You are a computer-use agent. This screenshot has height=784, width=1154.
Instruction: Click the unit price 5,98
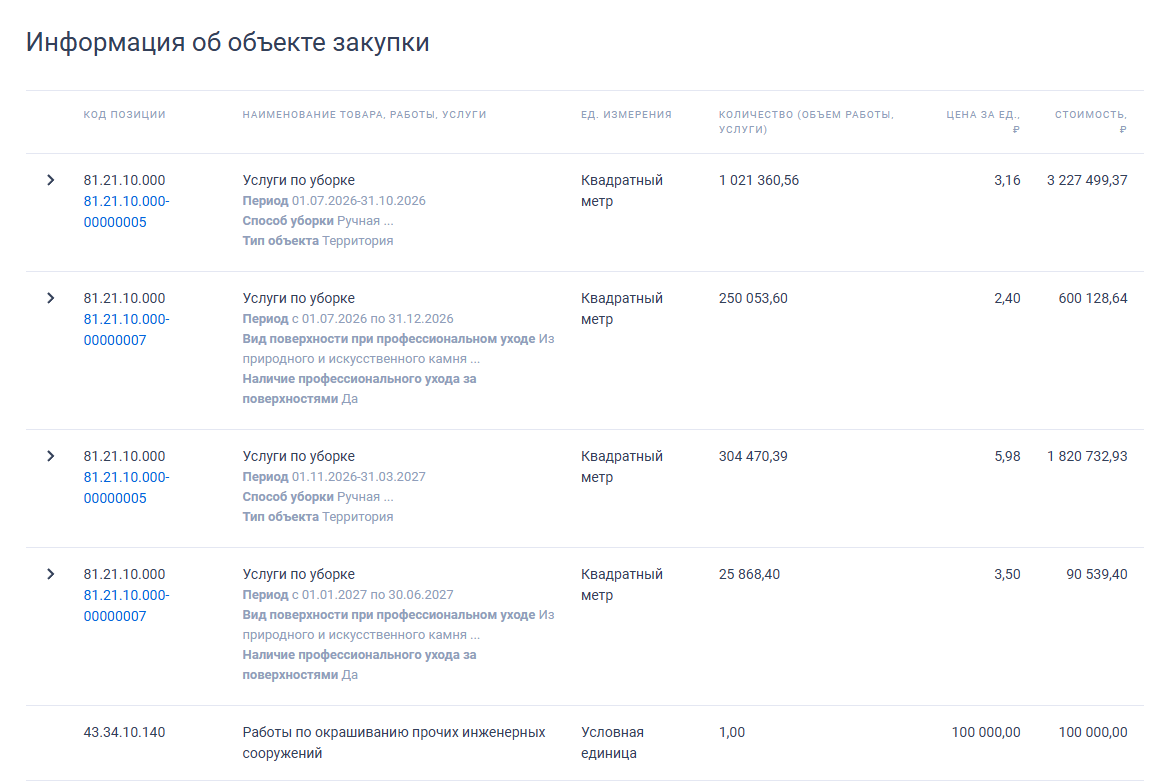point(1007,456)
